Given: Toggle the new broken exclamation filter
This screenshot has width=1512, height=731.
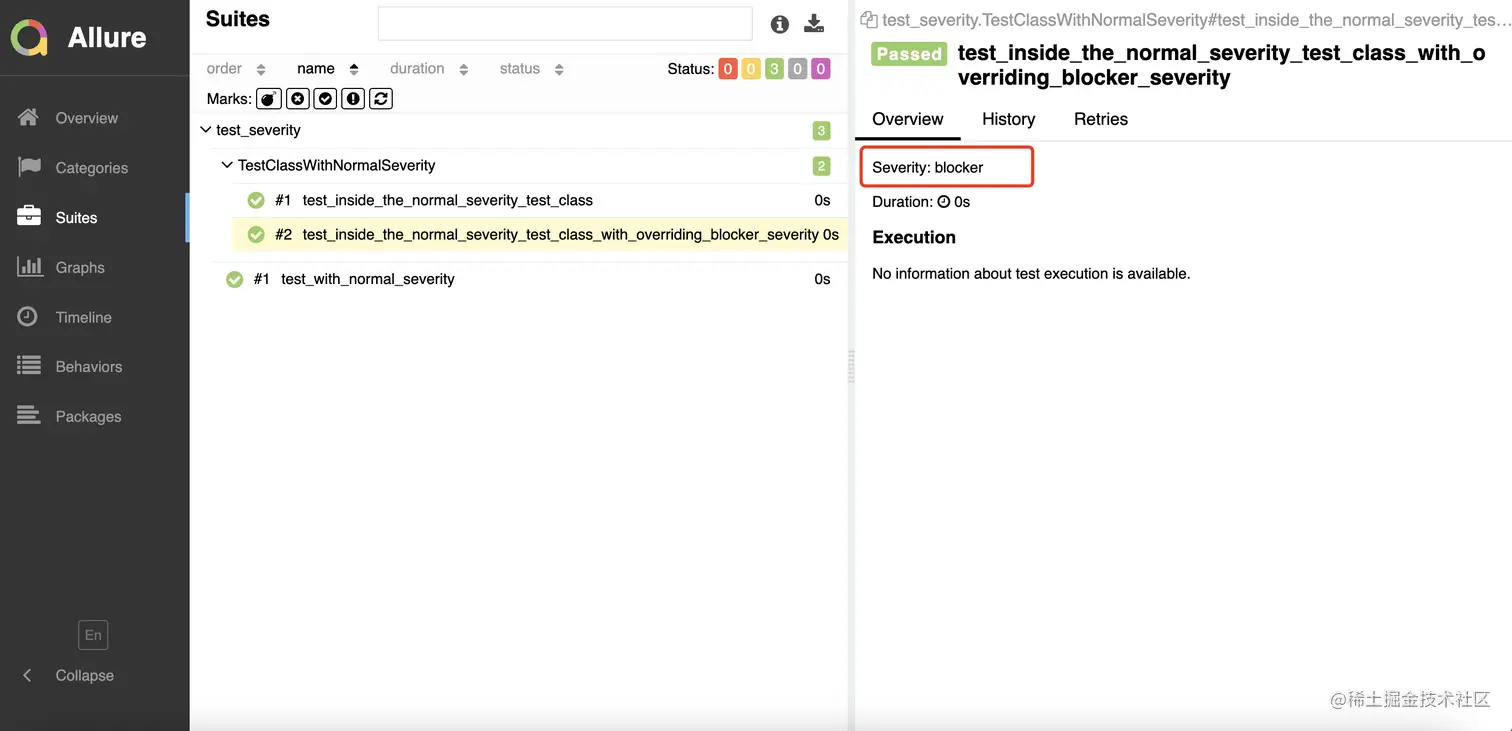Looking at the screenshot, I should [x=353, y=99].
